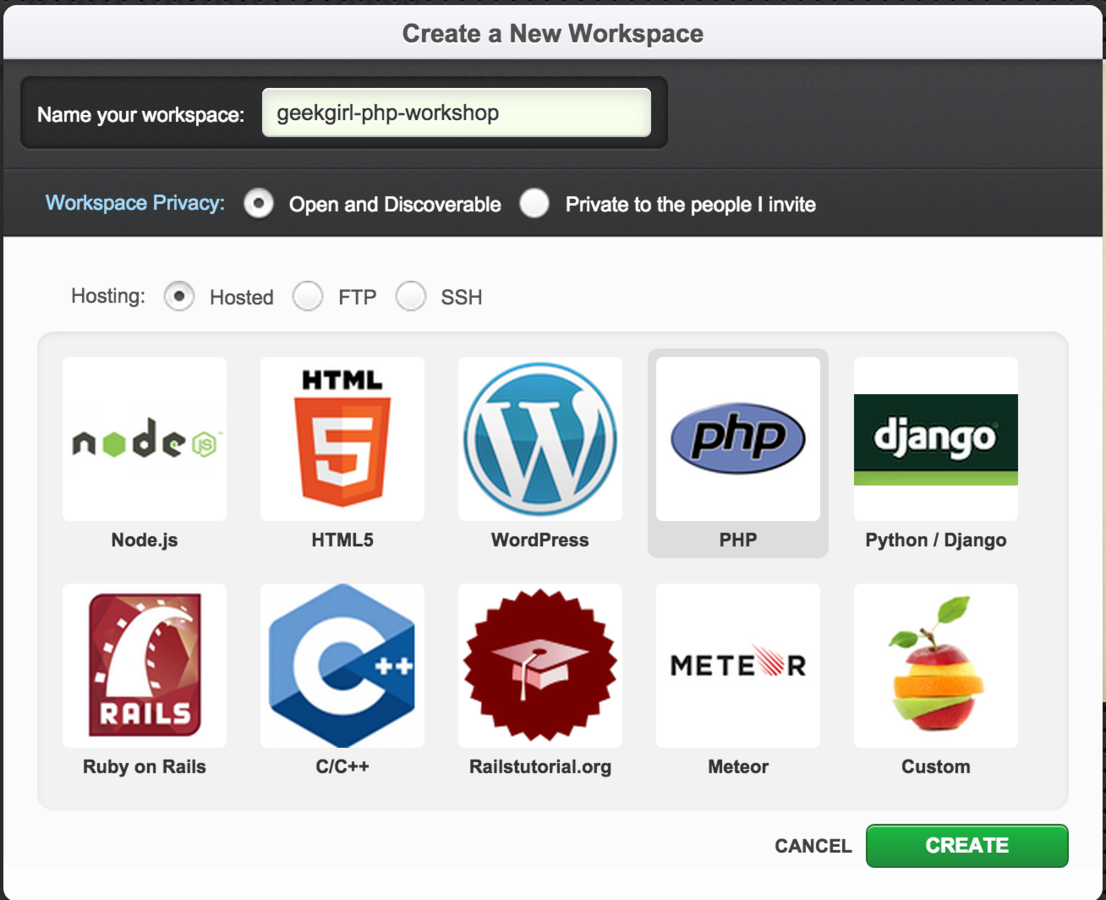Select the Custom fruit icon template

click(x=936, y=665)
